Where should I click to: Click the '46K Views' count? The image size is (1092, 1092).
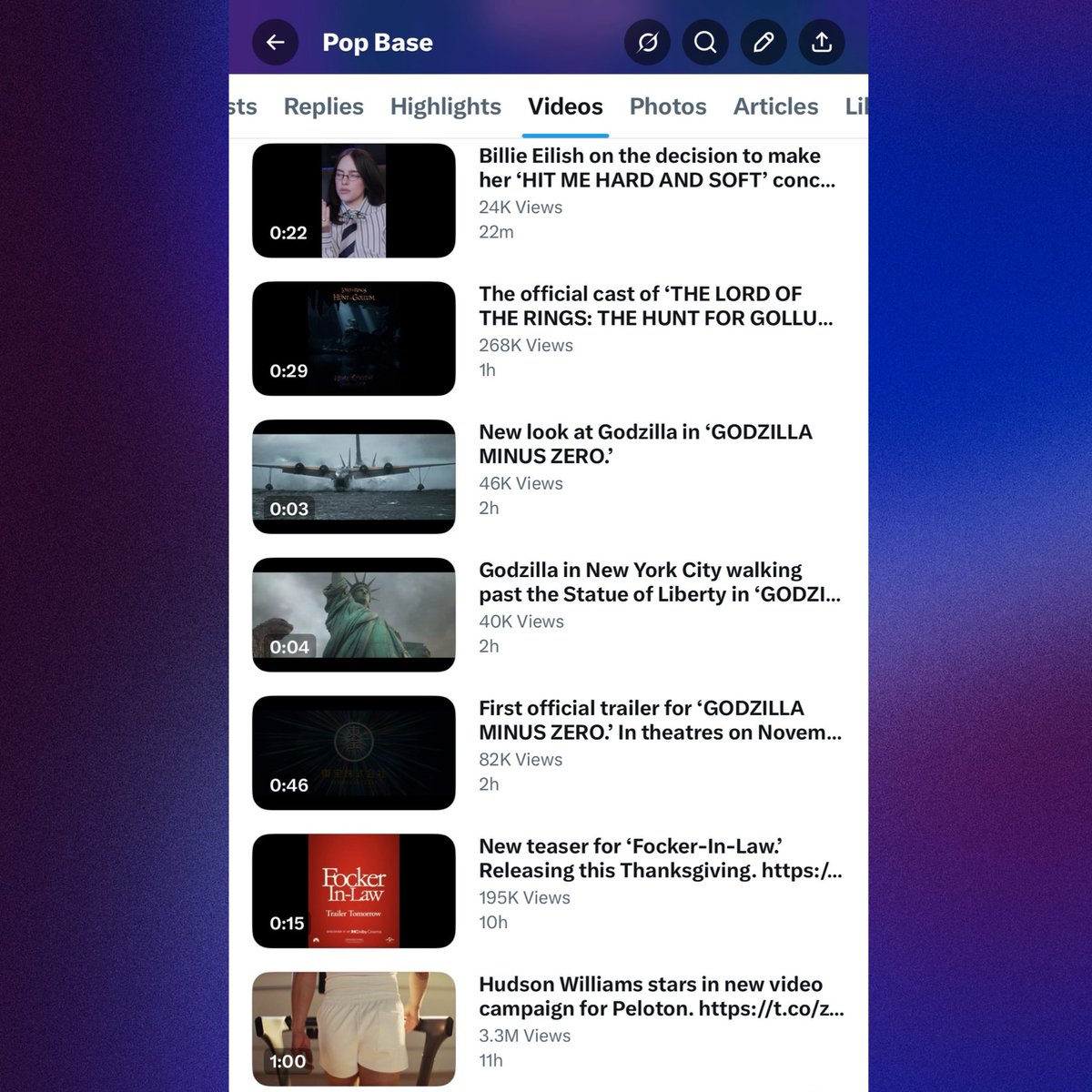(521, 484)
